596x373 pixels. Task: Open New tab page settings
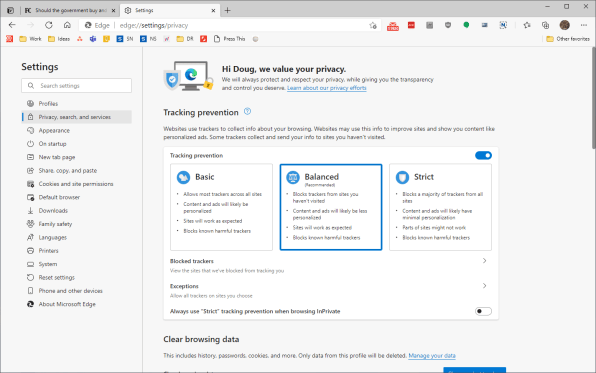pyautogui.click(x=57, y=157)
